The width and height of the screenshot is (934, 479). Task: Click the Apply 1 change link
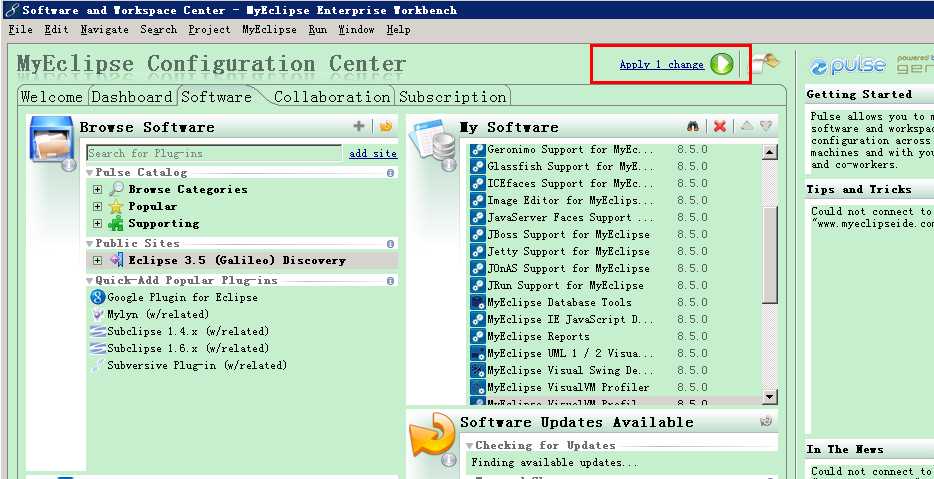coord(662,64)
